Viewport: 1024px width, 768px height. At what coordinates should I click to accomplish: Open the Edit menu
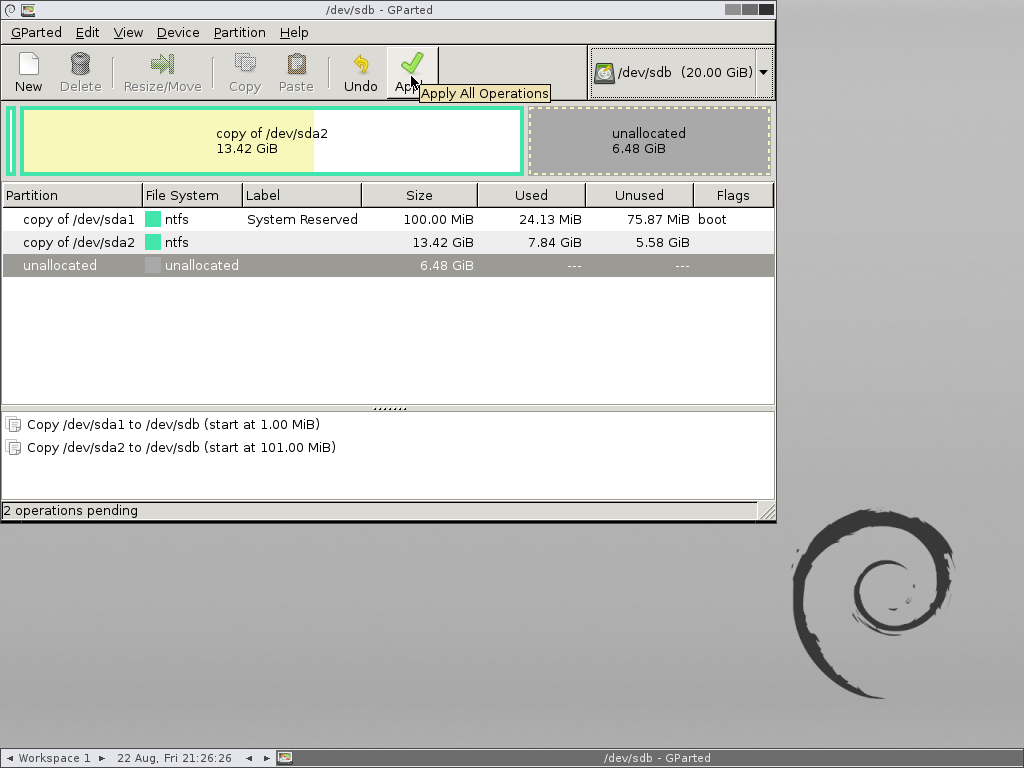coord(88,33)
